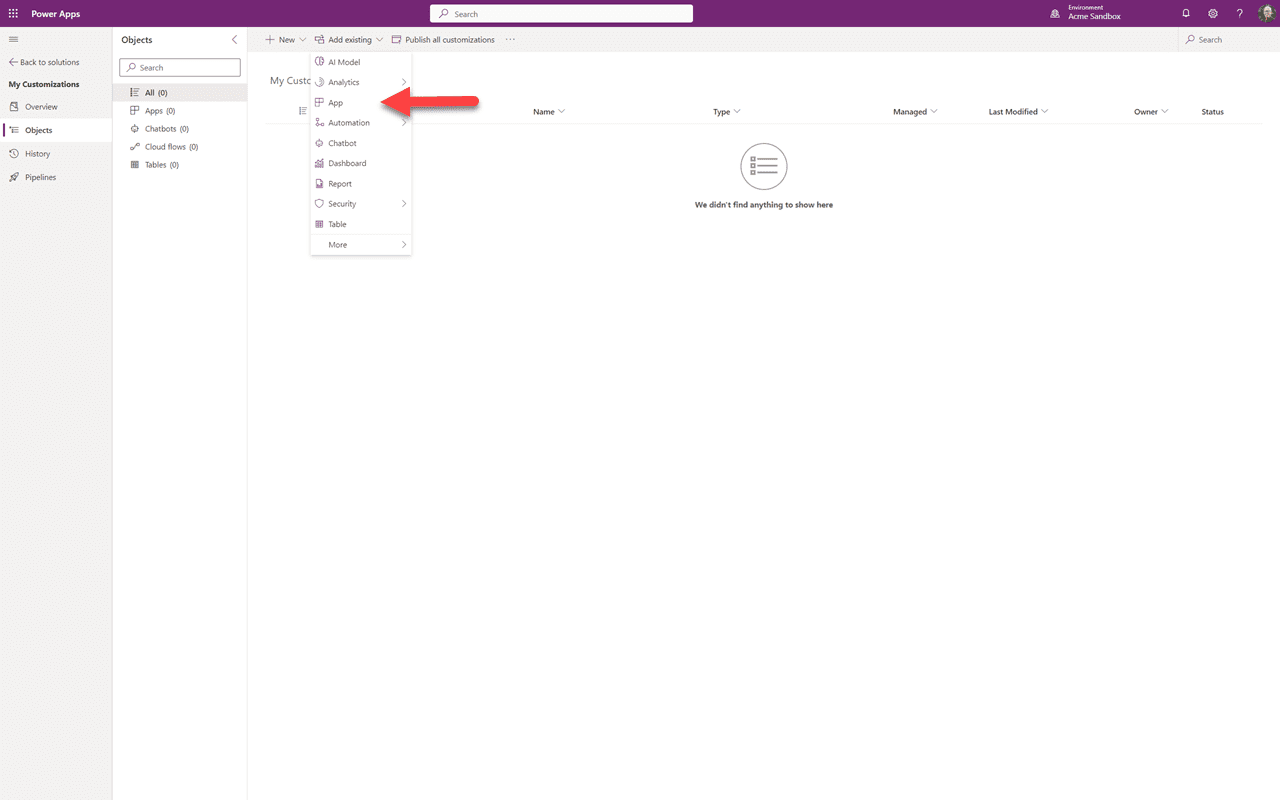
Task: Open the New dropdown
Action: [x=285, y=39]
